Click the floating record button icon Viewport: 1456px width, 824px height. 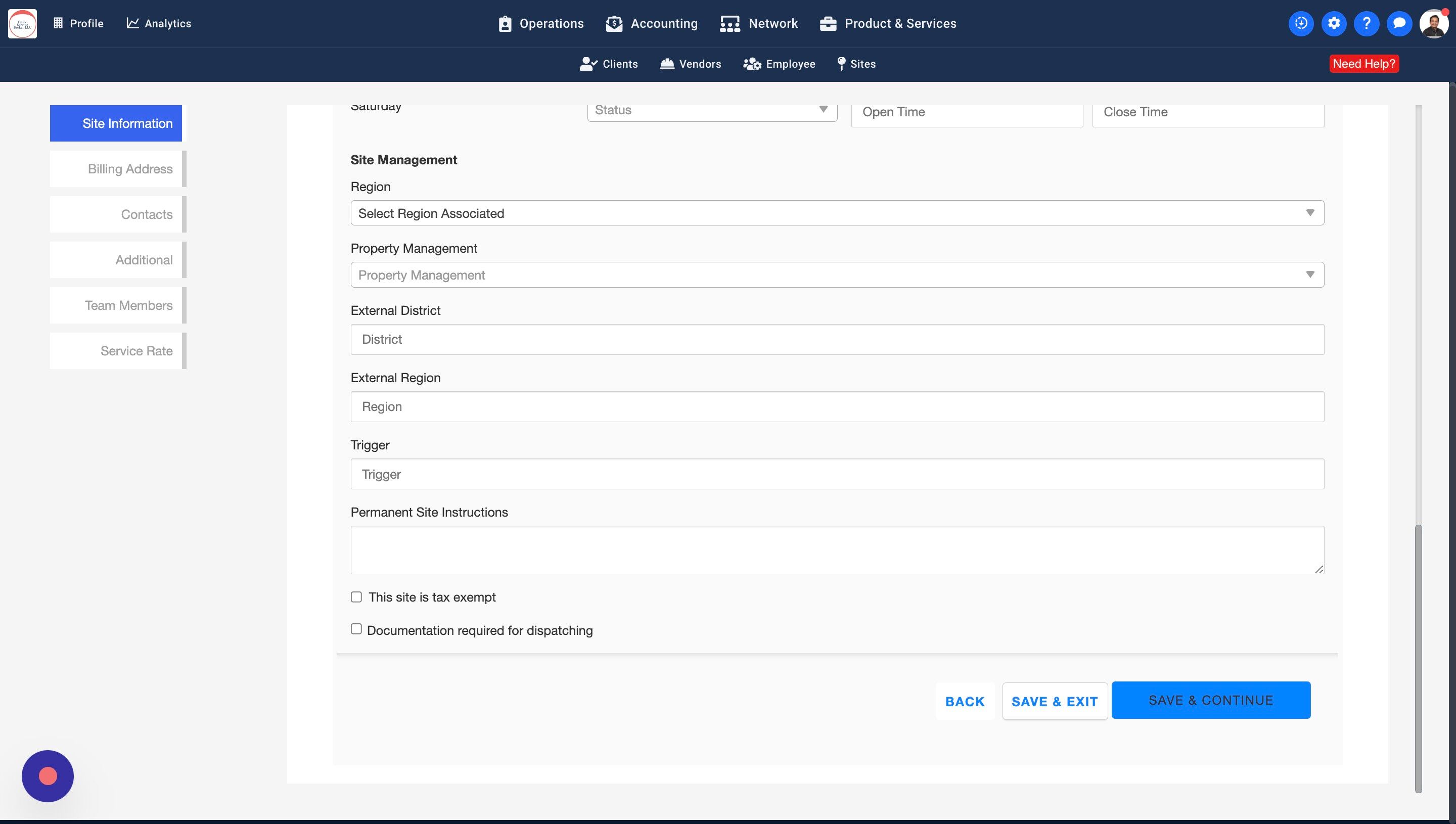pos(48,776)
